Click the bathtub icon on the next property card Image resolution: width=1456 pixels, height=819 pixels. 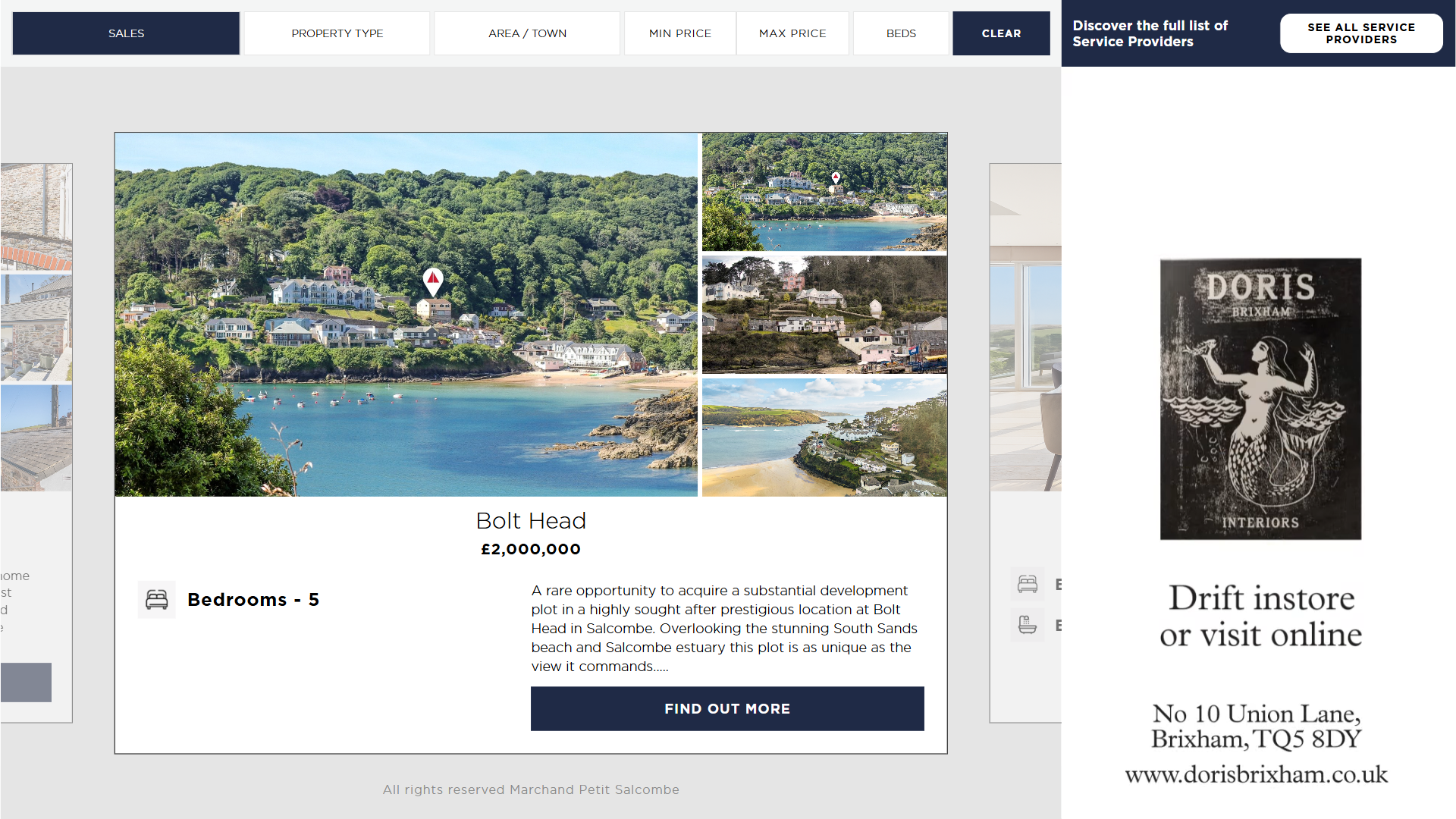coord(1028,625)
